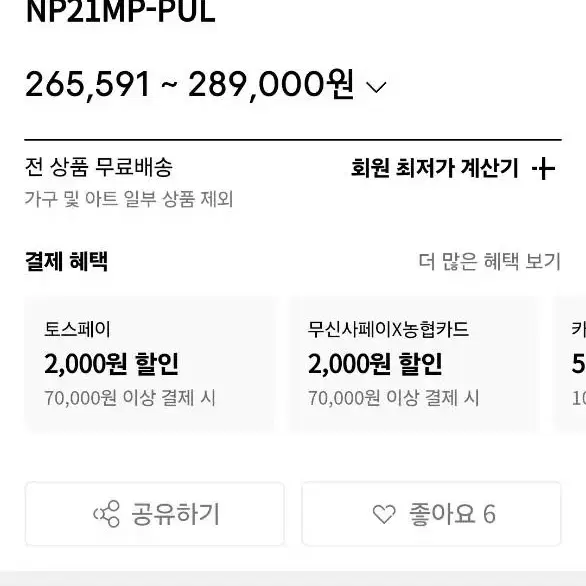Click the NP21MP-PUL product title

coord(121,12)
